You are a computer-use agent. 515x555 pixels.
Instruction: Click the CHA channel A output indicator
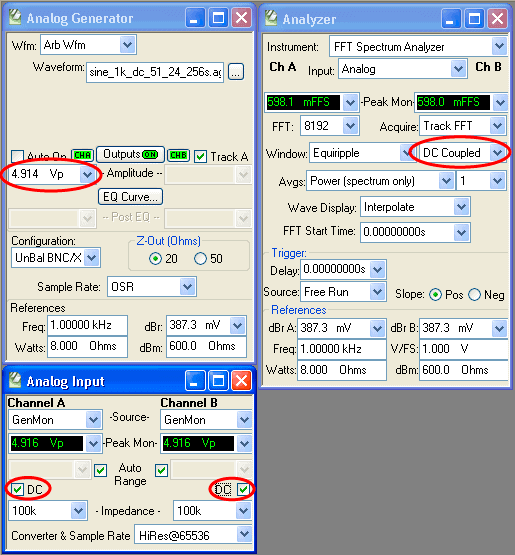(82, 155)
